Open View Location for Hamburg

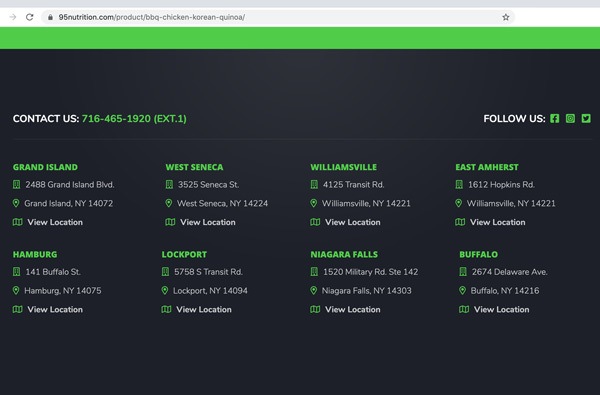(x=55, y=309)
